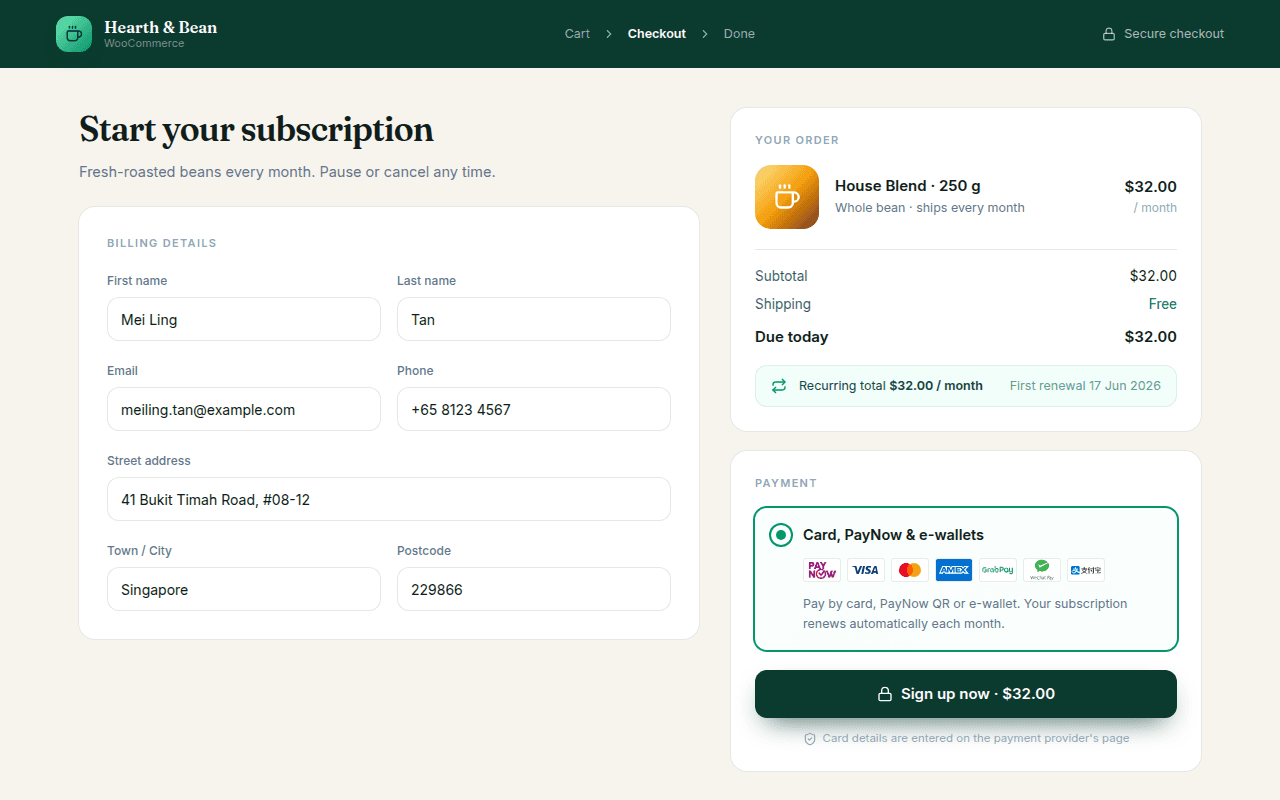Click into the Town / City field
This screenshot has height=800, width=1280.
[244, 589]
